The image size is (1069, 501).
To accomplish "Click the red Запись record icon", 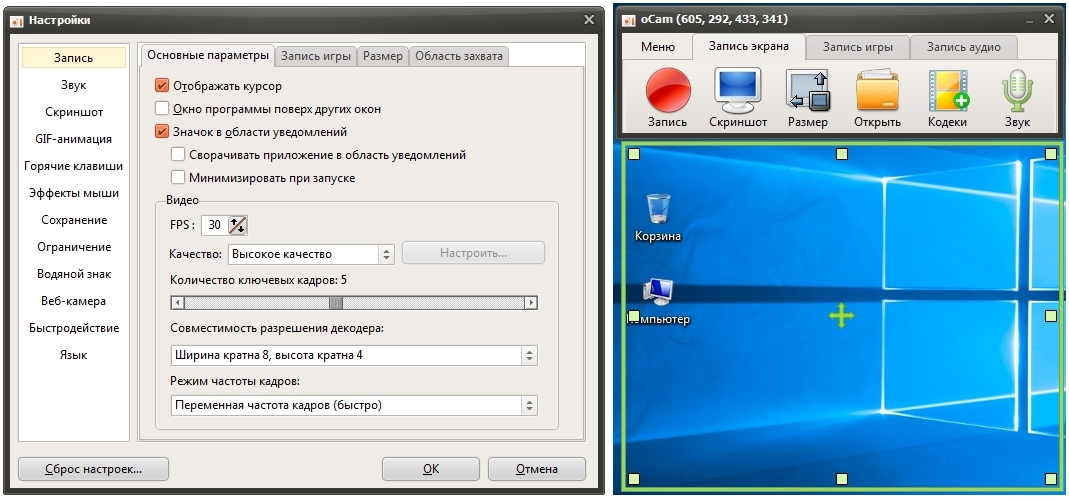I will coord(667,93).
